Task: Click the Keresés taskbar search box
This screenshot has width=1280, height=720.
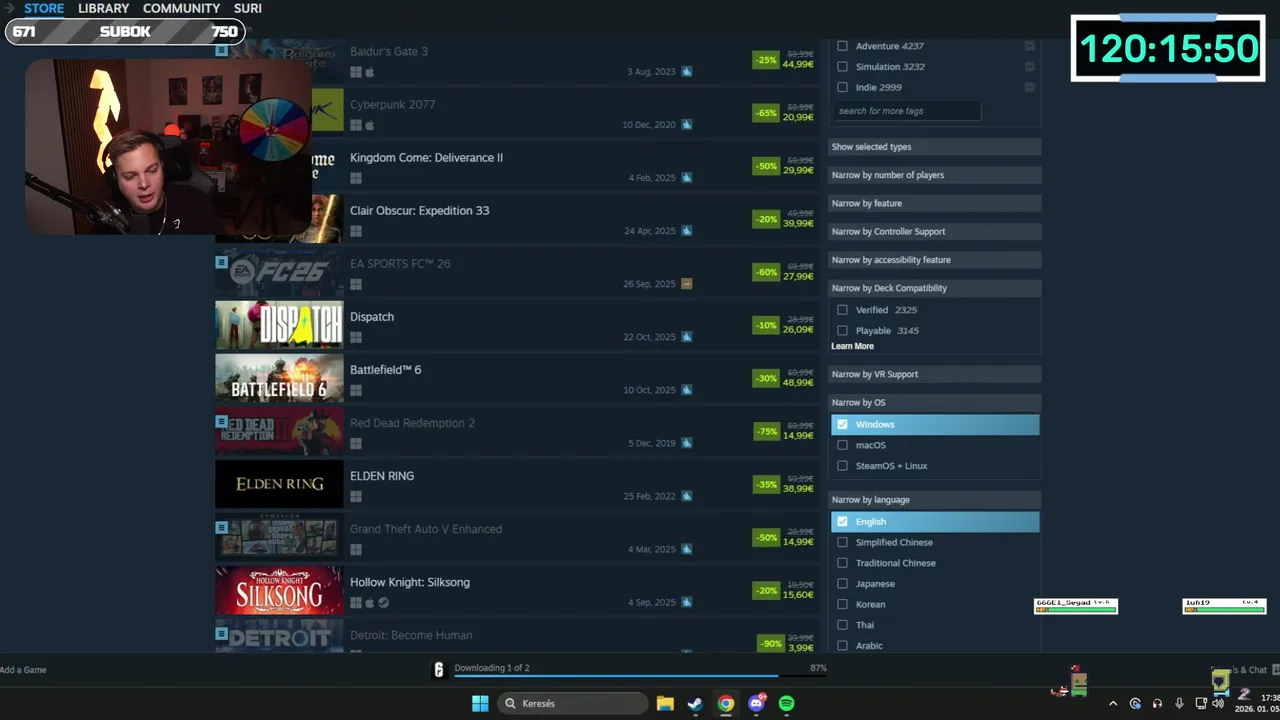Action: coord(573,704)
